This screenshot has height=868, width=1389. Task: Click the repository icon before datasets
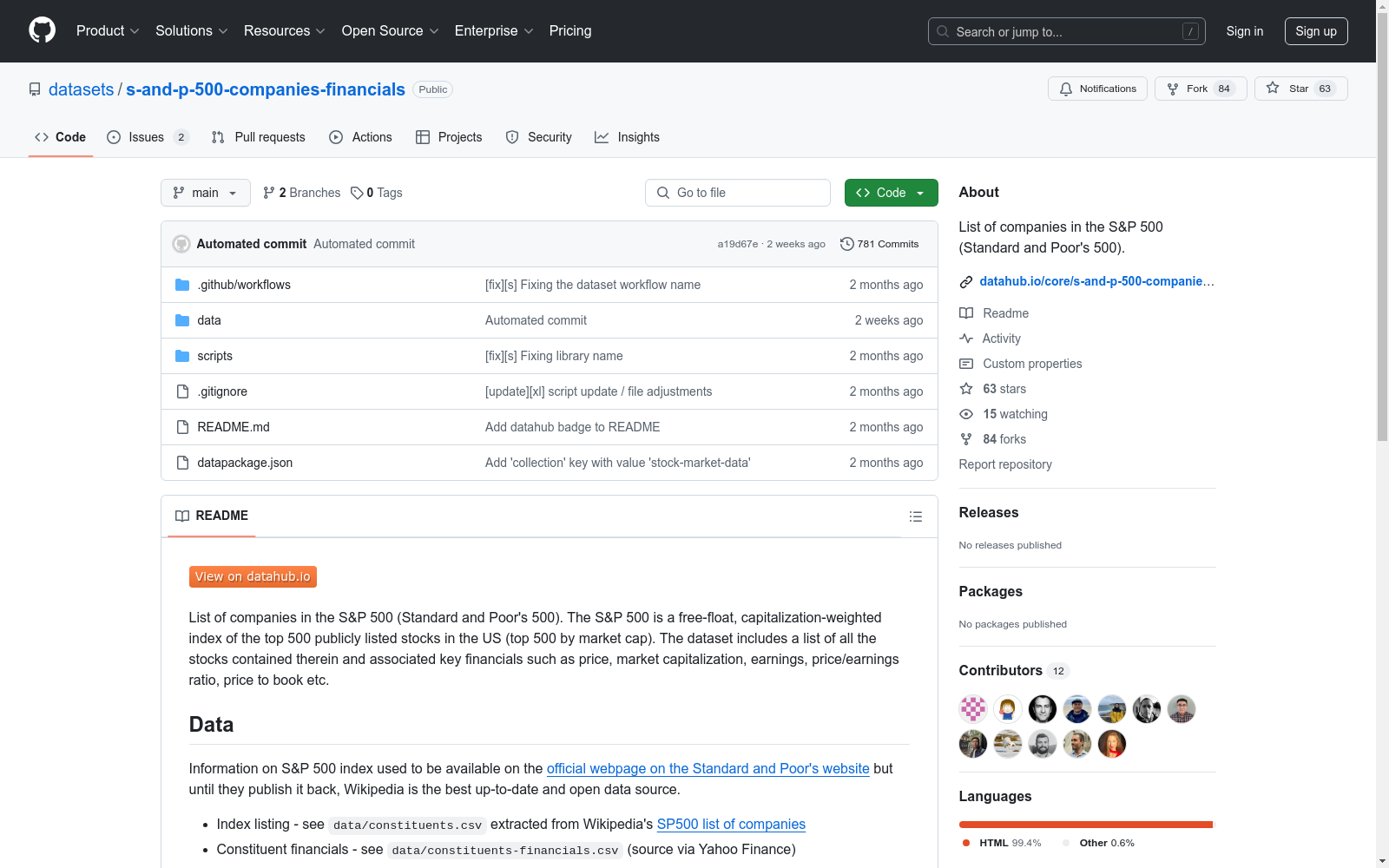[x=35, y=89]
